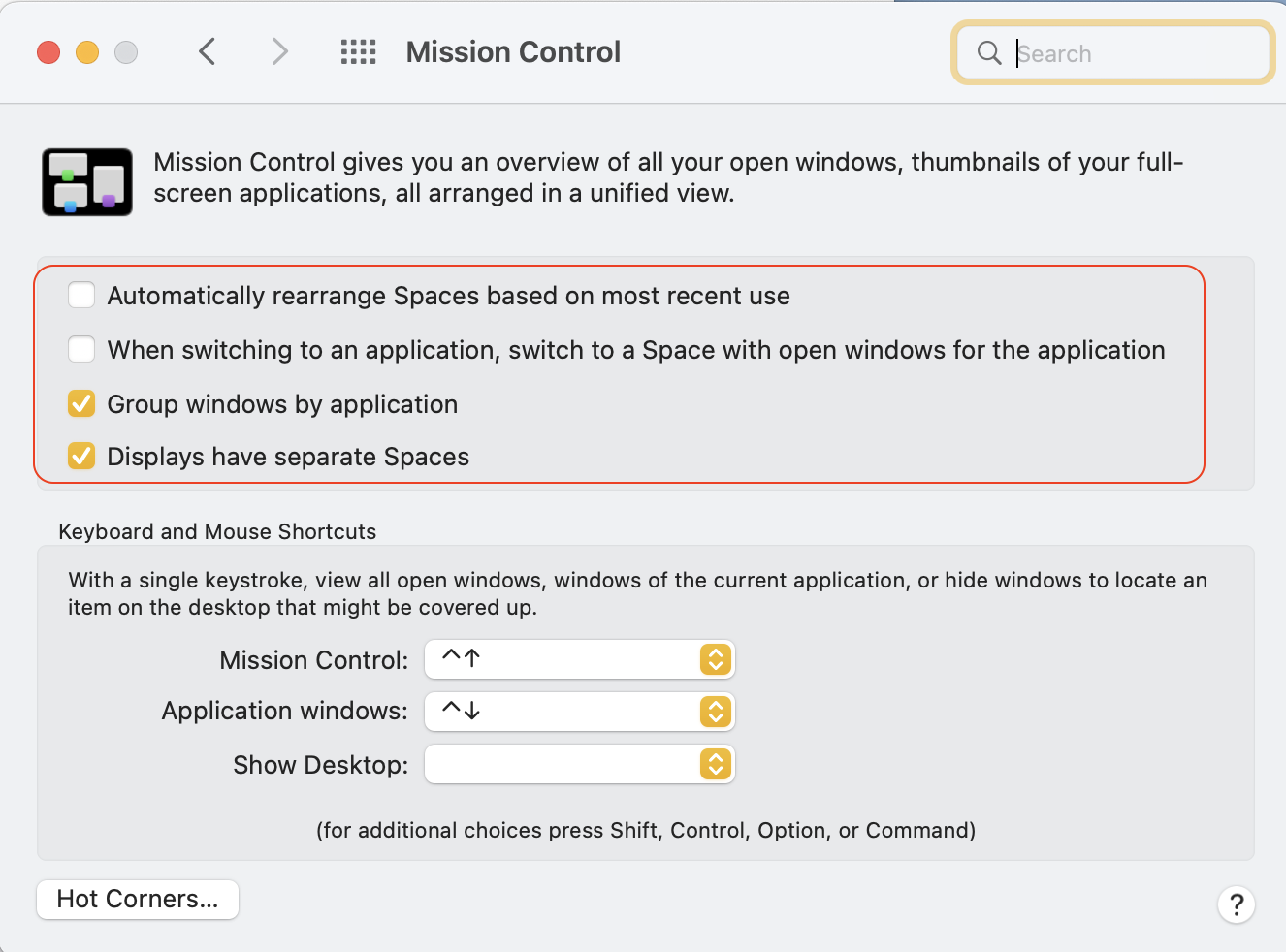Close the Mission Control window
The width and height of the screenshot is (1286, 952).
point(48,52)
